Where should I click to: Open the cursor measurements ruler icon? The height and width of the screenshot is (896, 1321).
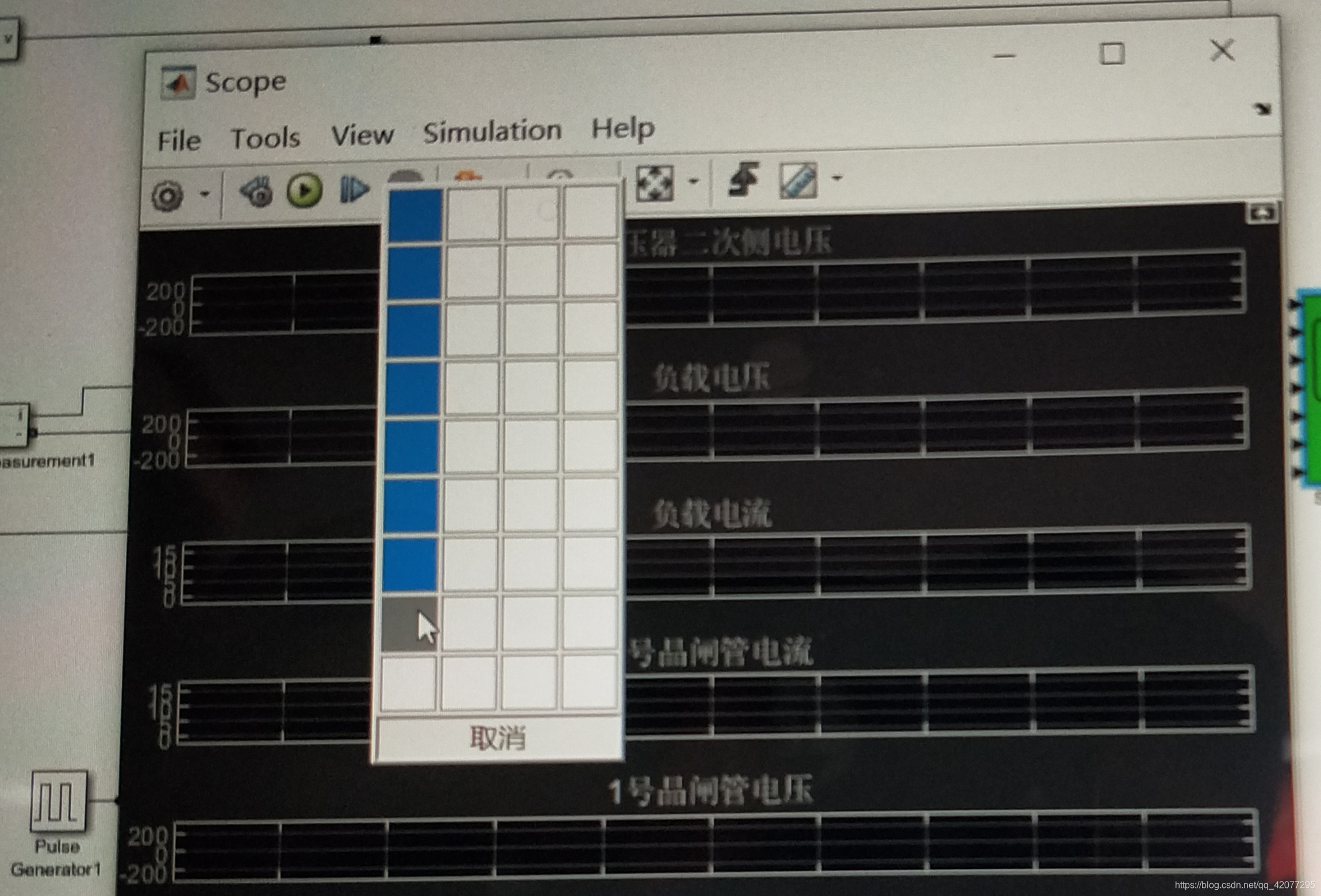pyautogui.click(x=798, y=180)
